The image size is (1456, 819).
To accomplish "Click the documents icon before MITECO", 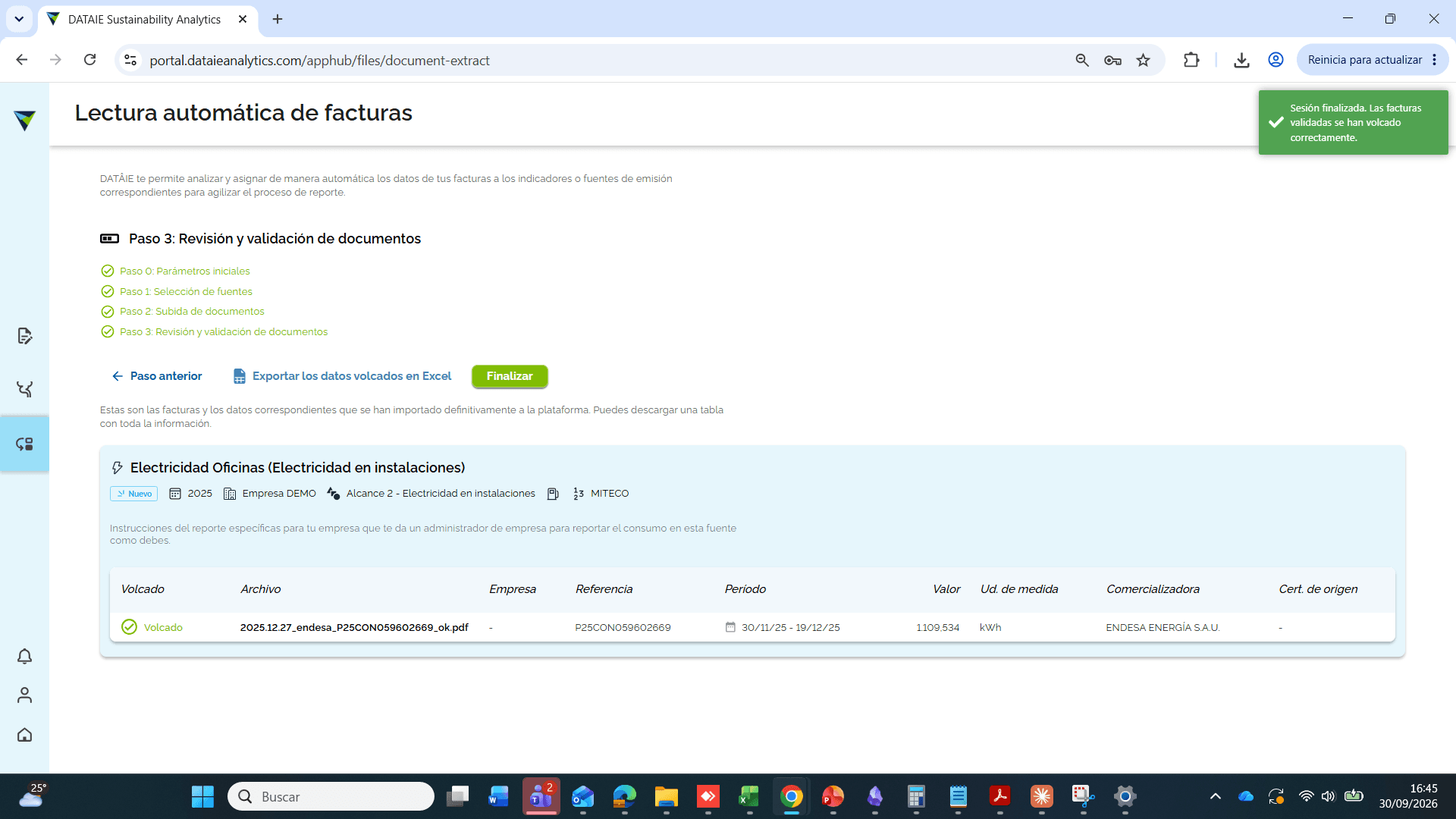I will [x=553, y=494].
